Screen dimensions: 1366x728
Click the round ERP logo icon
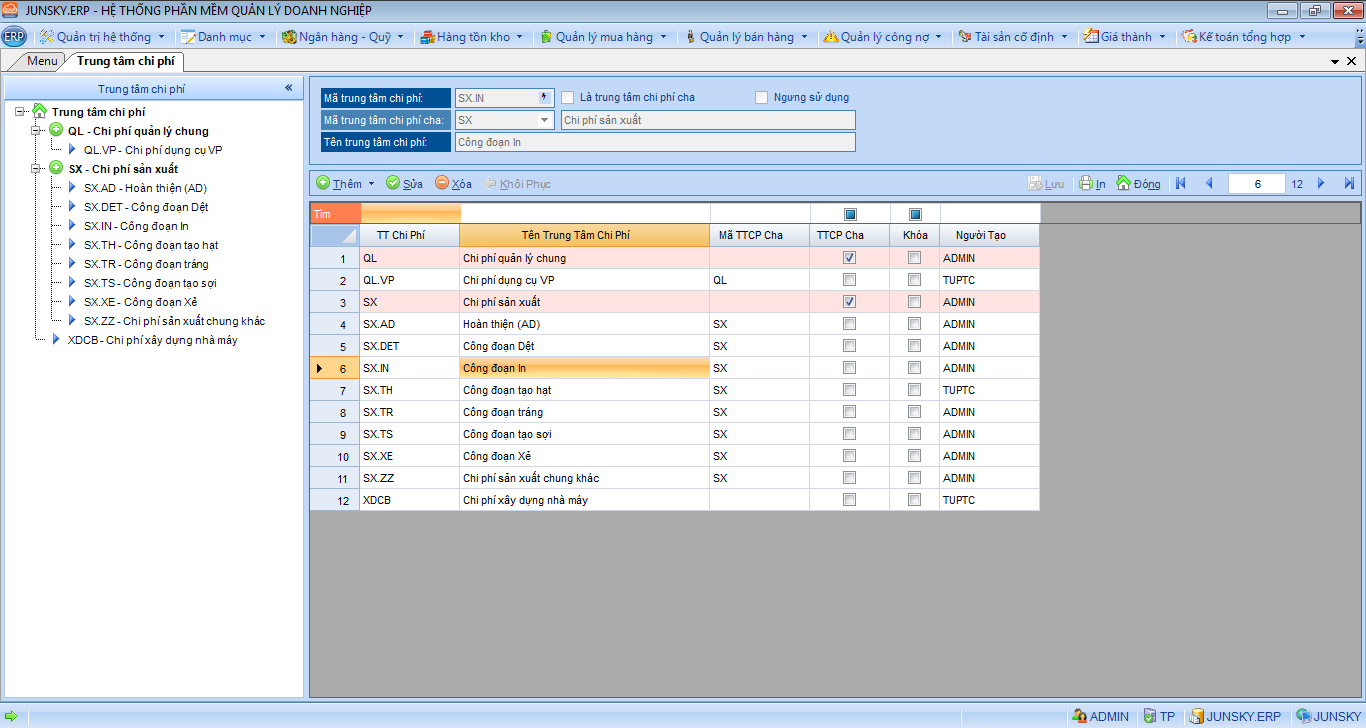click(x=14, y=37)
